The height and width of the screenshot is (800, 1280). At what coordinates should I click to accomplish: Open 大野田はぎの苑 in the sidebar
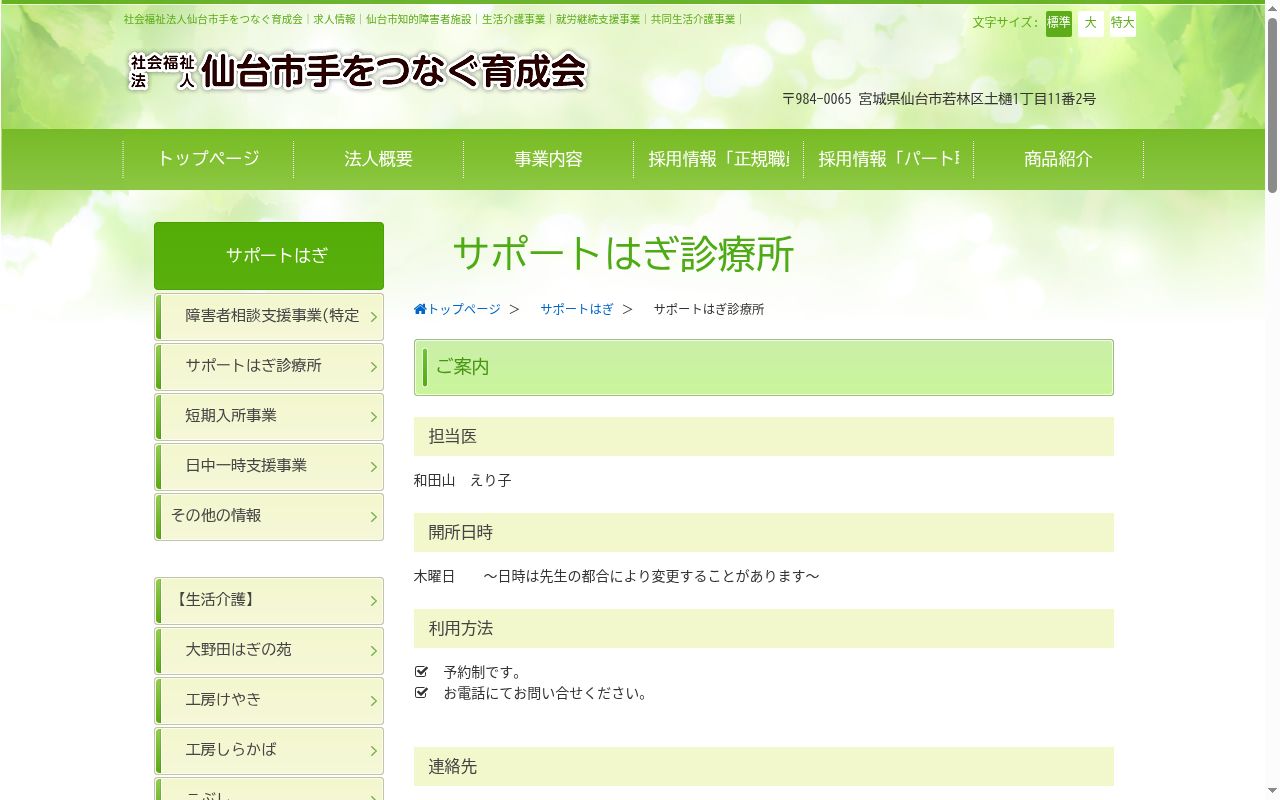pyautogui.click(x=269, y=651)
